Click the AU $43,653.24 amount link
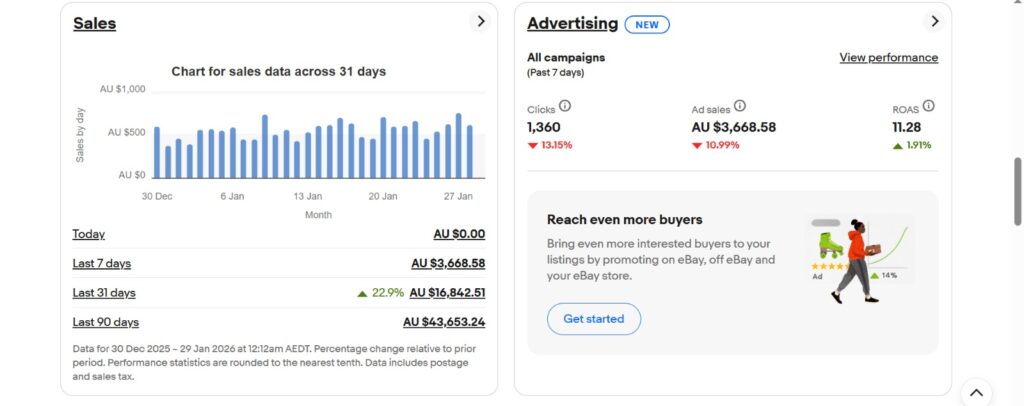1024x406 pixels. 444,322
